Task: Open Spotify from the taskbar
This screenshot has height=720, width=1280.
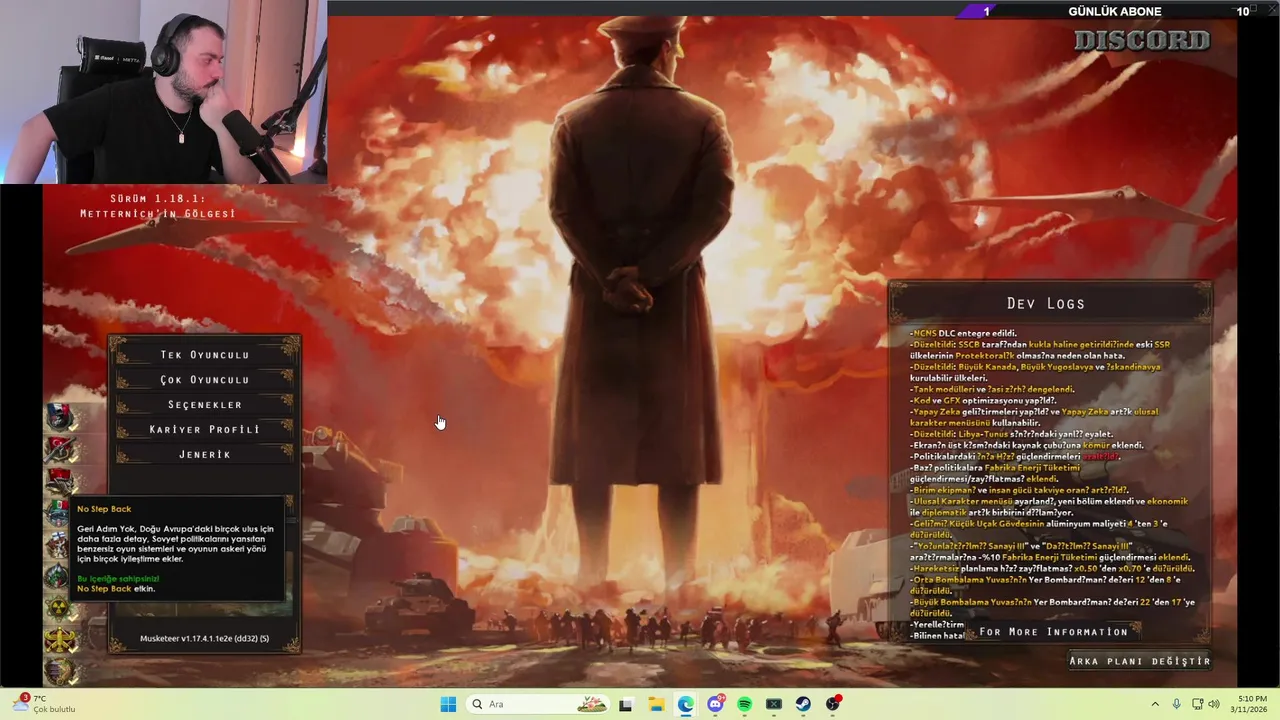Action: click(x=744, y=704)
